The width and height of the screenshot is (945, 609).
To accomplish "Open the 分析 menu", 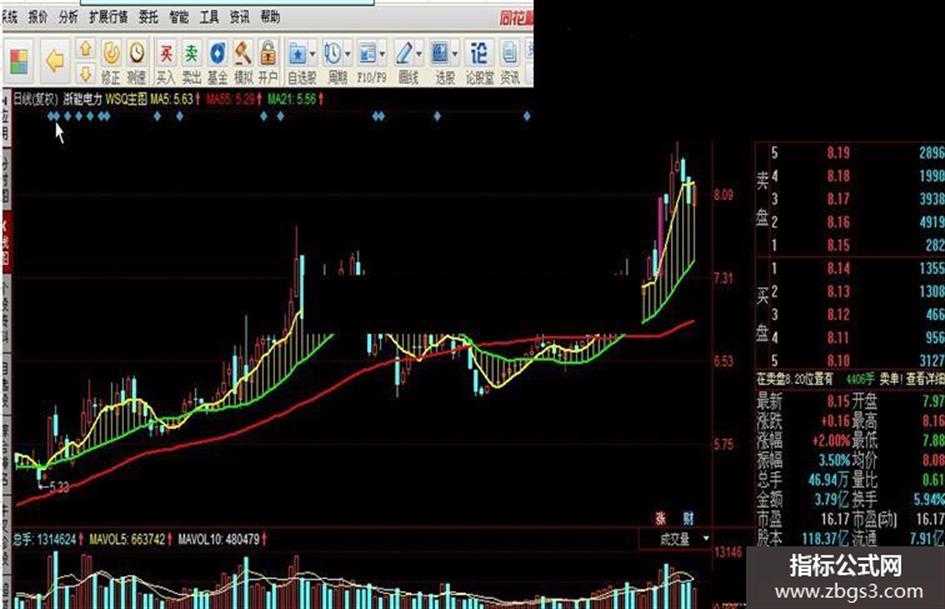I will click(68, 17).
